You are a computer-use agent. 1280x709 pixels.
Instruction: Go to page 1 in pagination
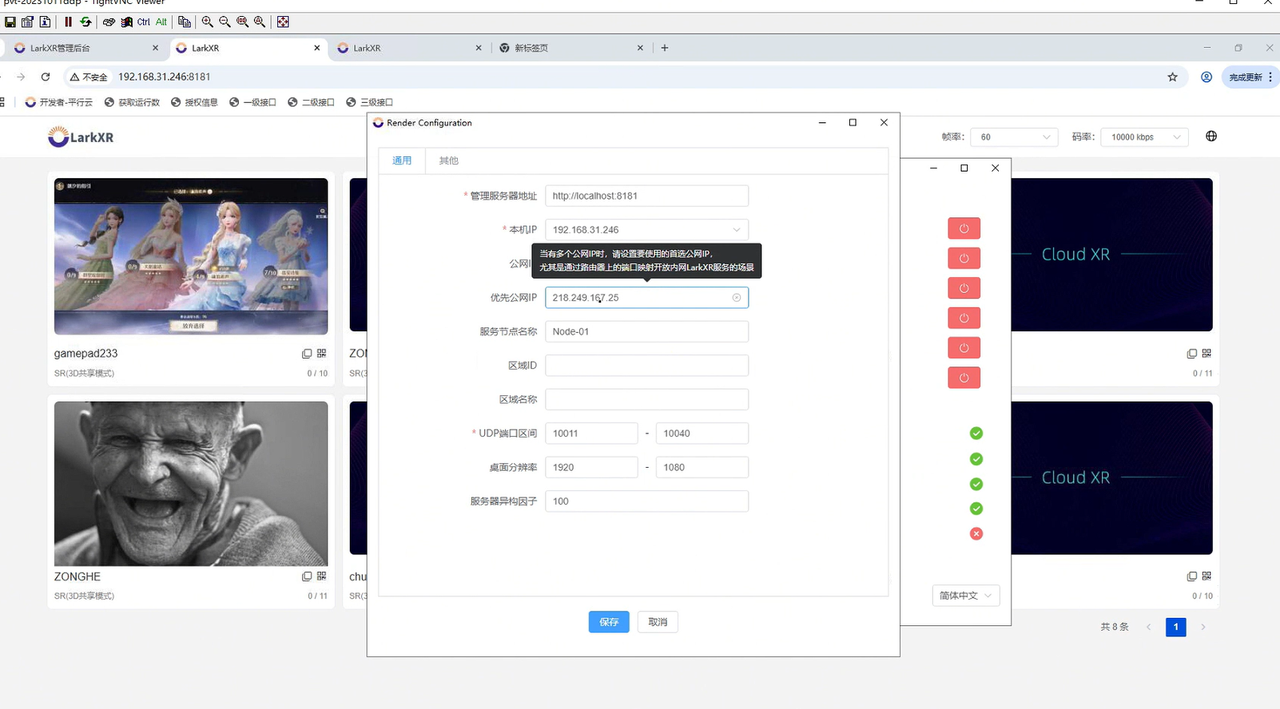tap(1176, 627)
